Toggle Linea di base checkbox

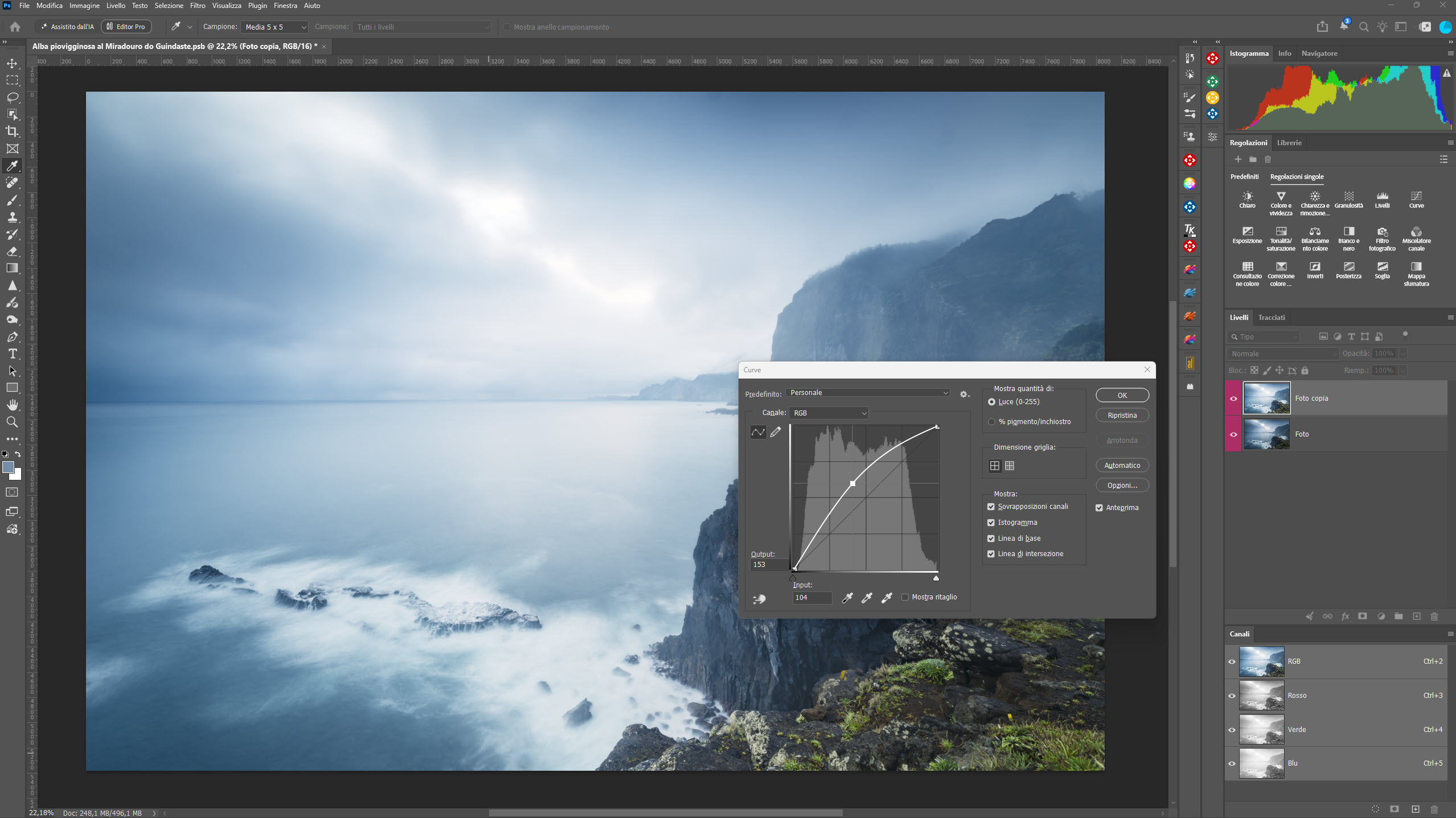(991, 539)
